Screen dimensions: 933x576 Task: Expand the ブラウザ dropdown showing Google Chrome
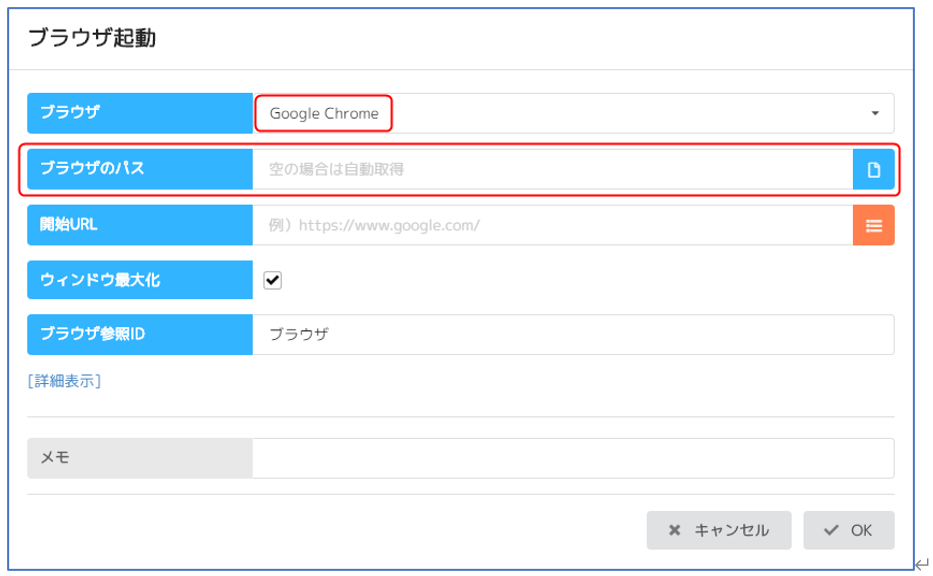tap(573, 113)
